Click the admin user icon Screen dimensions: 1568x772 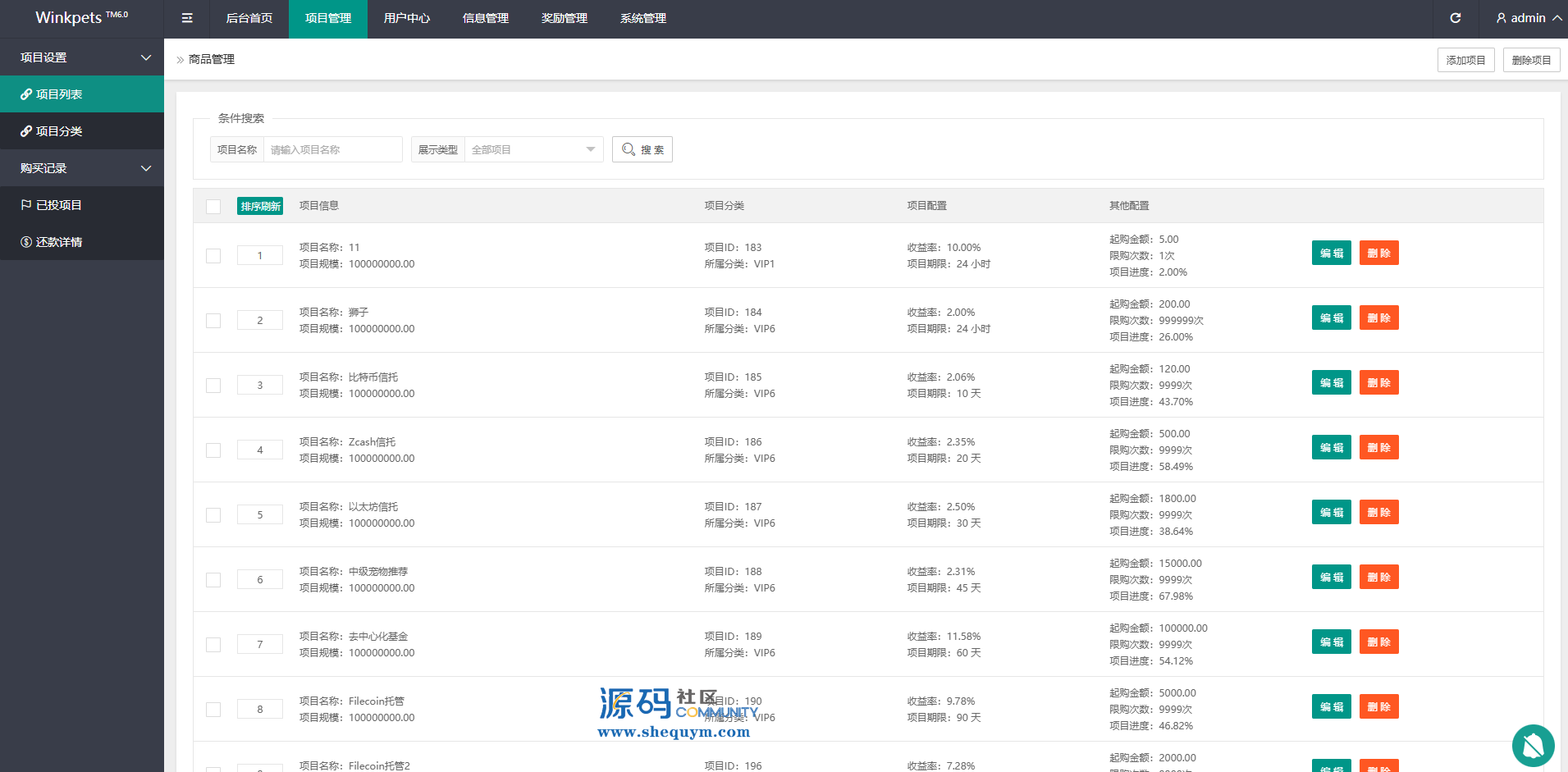tap(1501, 18)
